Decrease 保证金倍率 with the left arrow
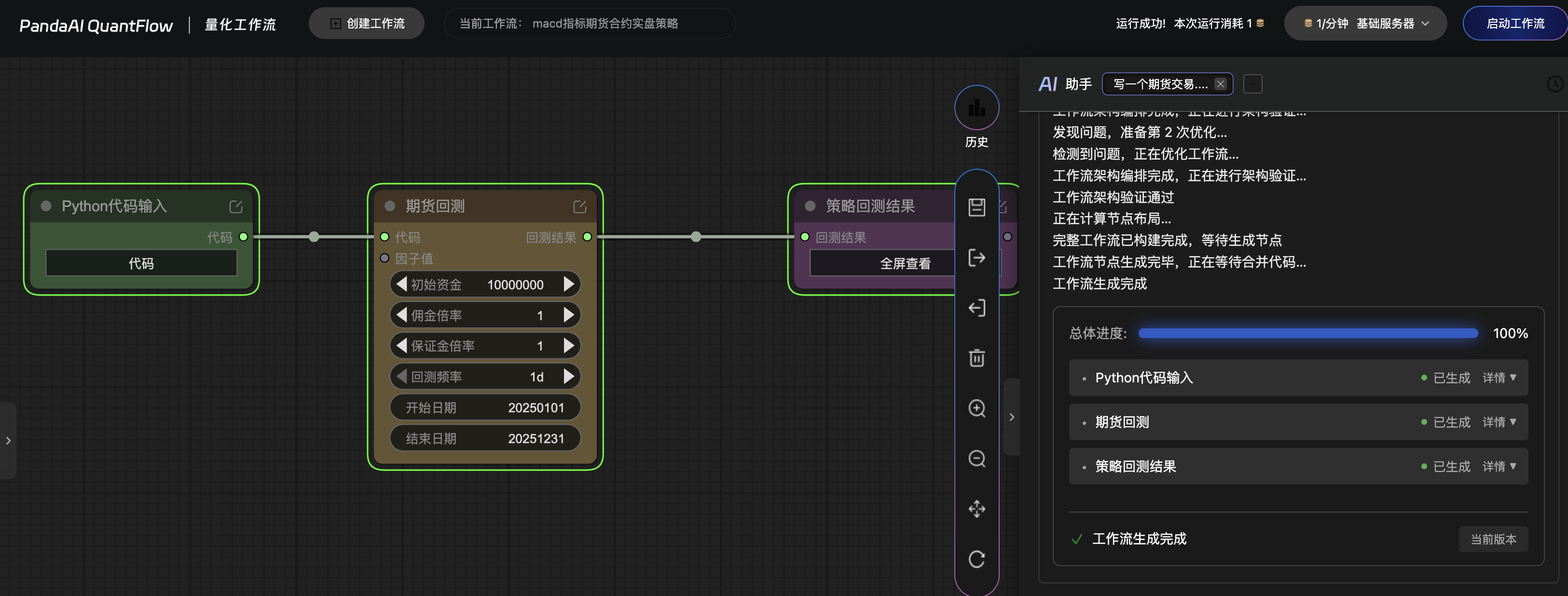 [401, 345]
